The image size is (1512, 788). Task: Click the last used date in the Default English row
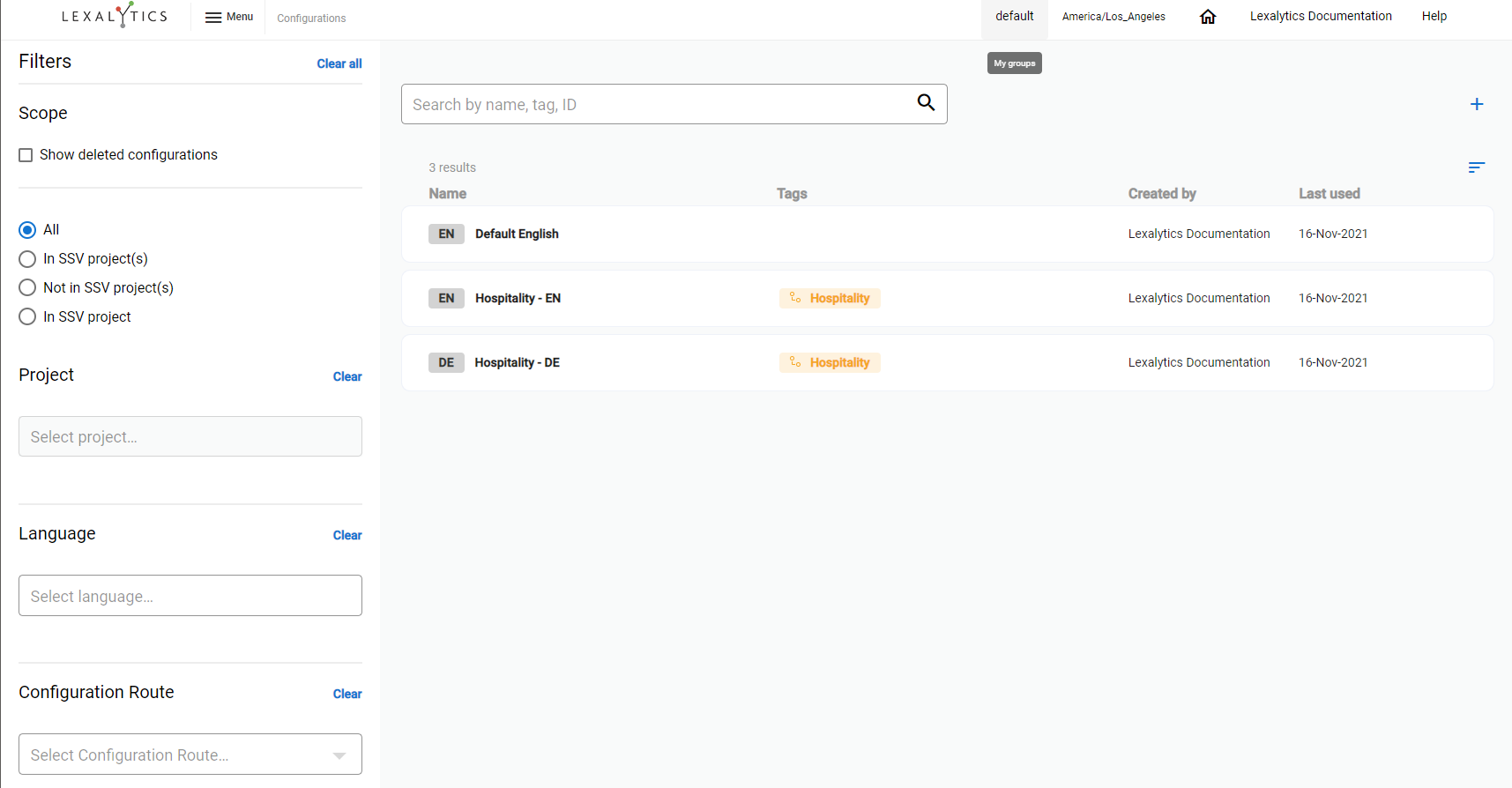[1333, 234]
